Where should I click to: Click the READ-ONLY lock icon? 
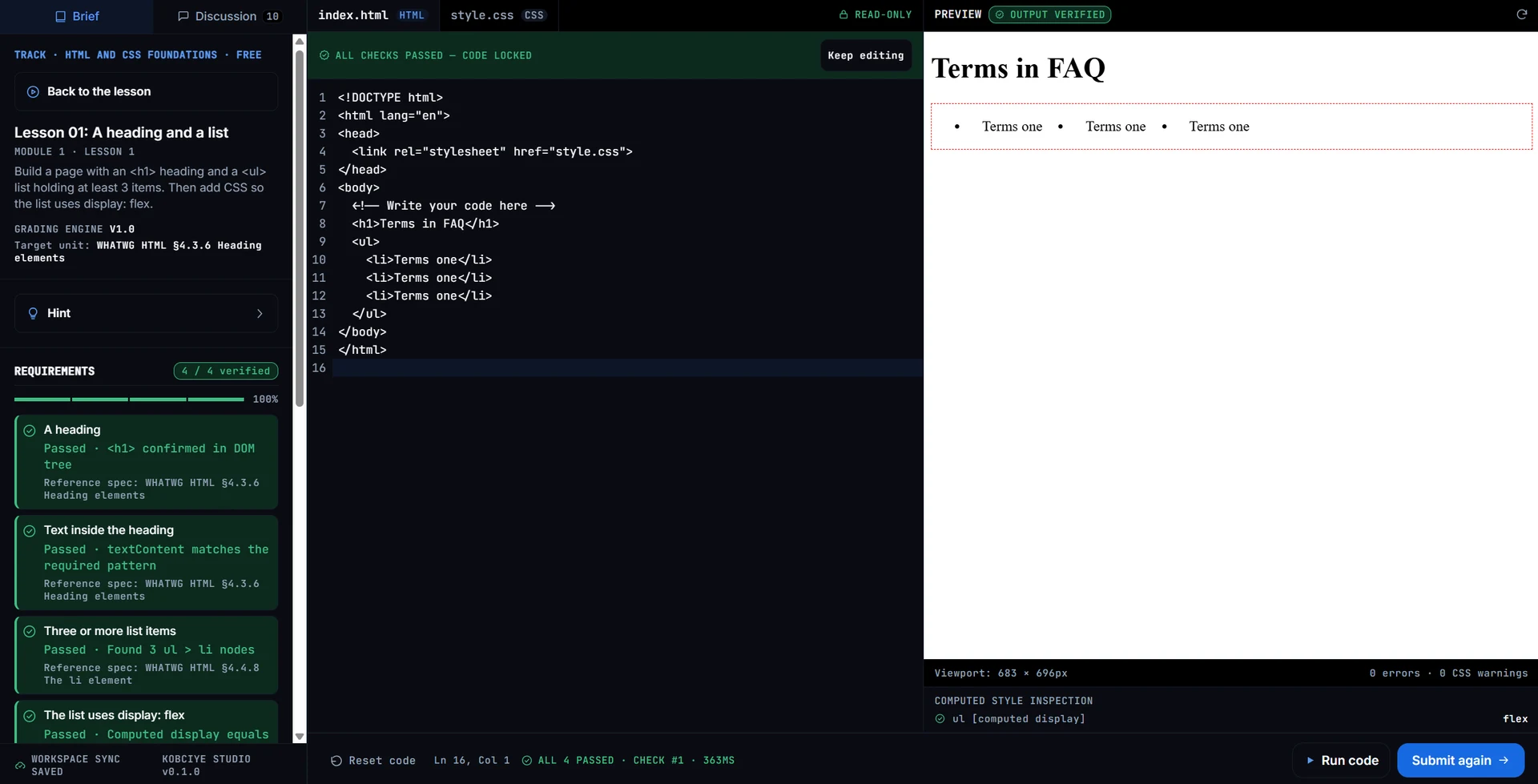point(843,14)
